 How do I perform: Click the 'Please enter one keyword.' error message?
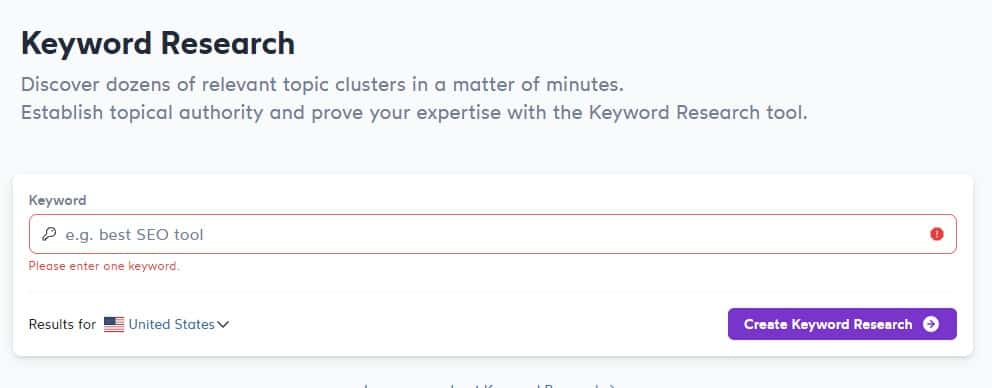104,266
